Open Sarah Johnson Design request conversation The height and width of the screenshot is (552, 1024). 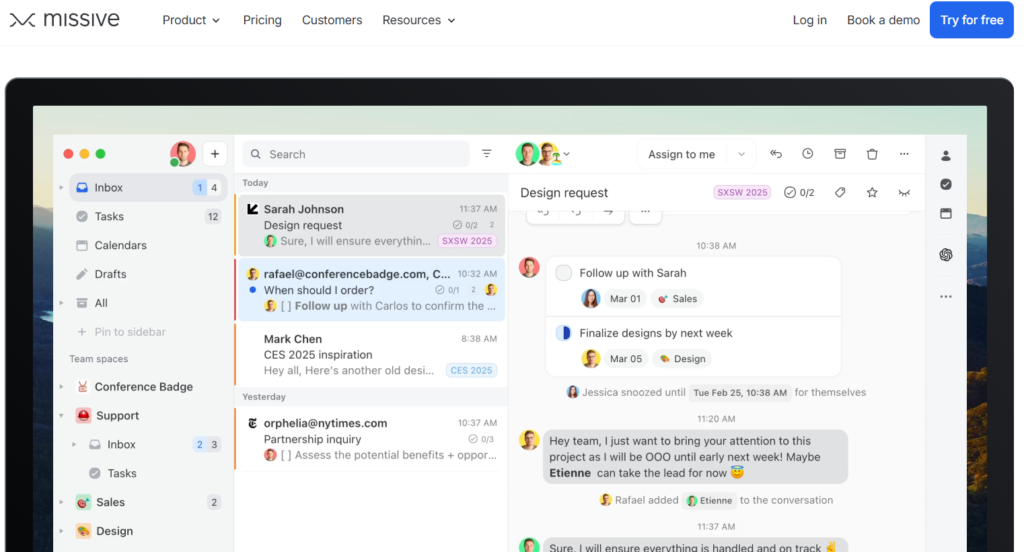click(370, 225)
